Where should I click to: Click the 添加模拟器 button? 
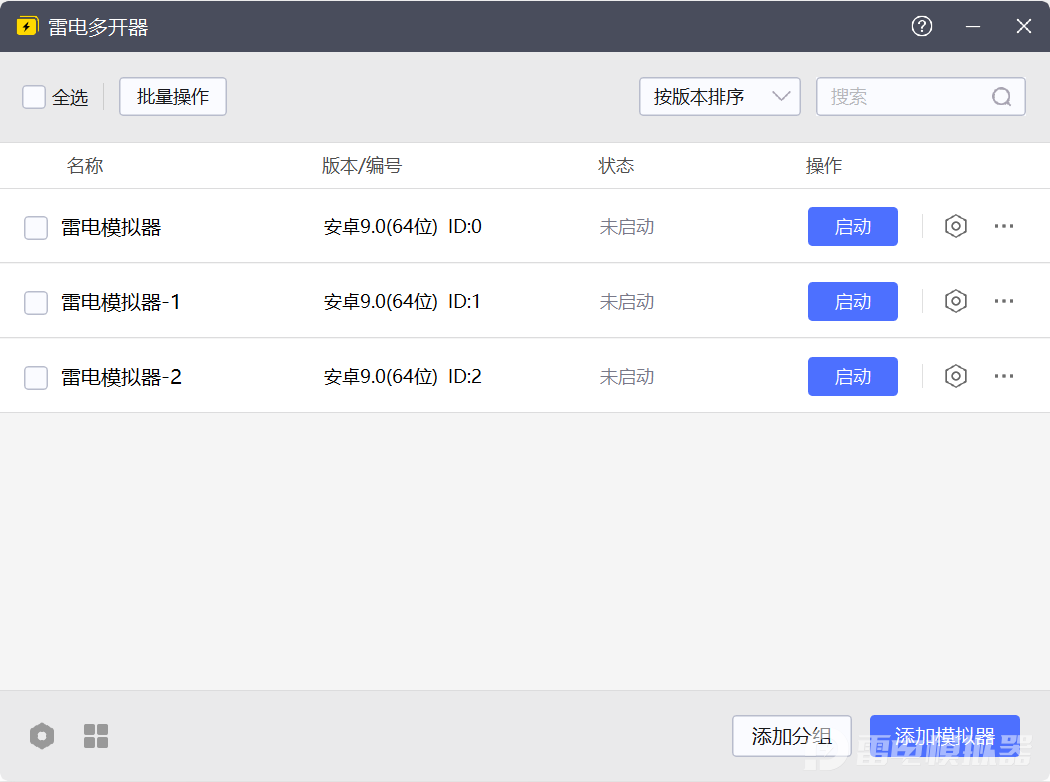click(x=944, y=736)
